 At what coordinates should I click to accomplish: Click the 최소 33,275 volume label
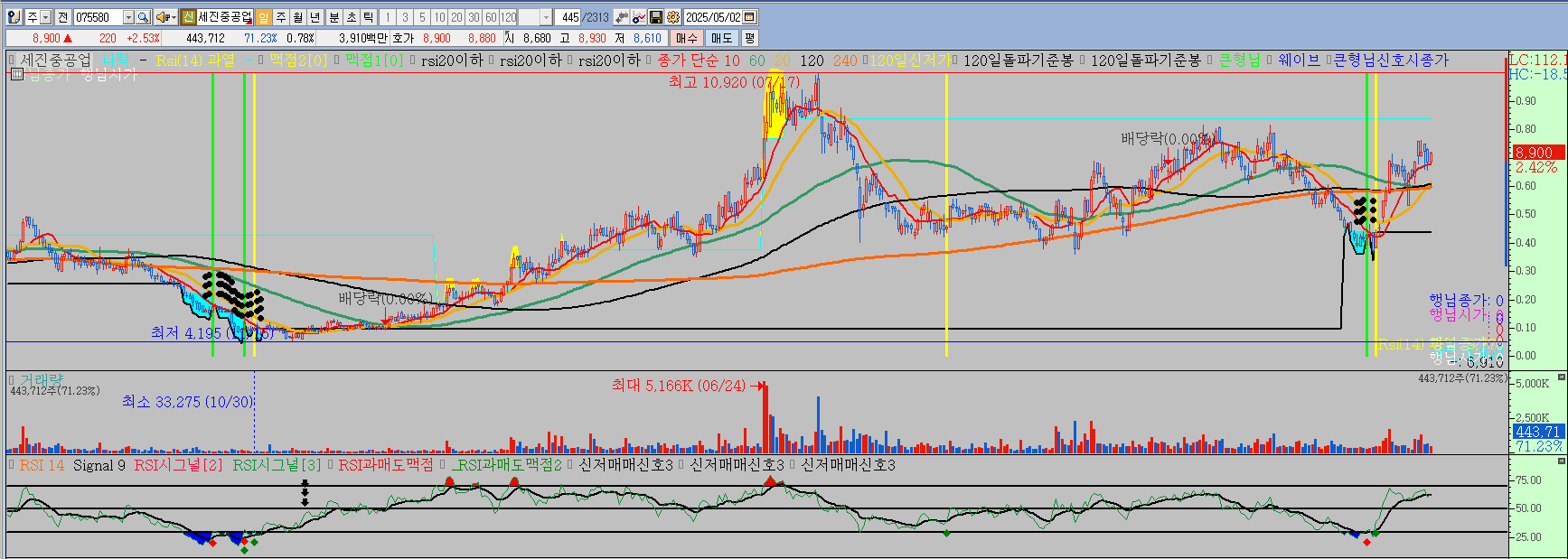[x=187, y=402]
